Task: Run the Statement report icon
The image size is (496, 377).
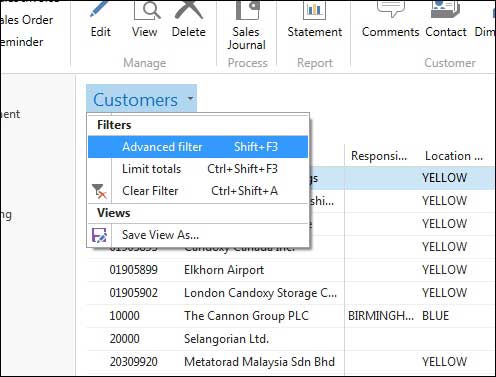Action: (314, 10)
